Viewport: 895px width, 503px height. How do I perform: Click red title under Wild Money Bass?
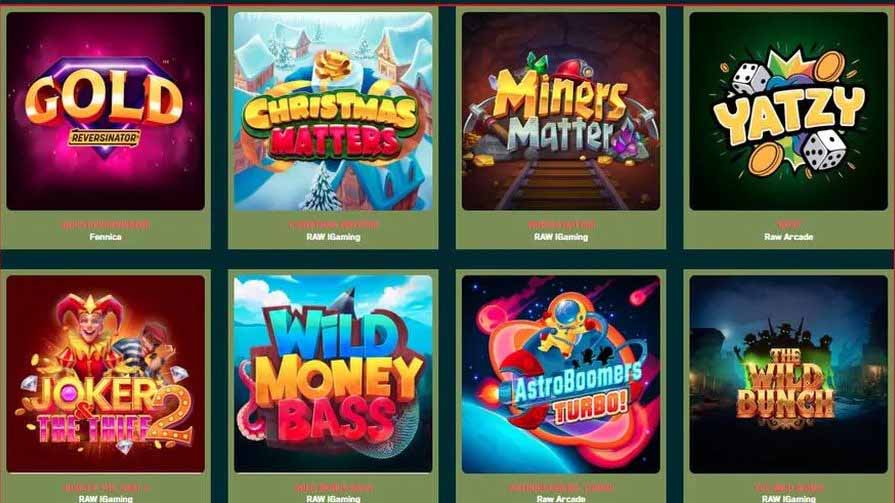333,488
